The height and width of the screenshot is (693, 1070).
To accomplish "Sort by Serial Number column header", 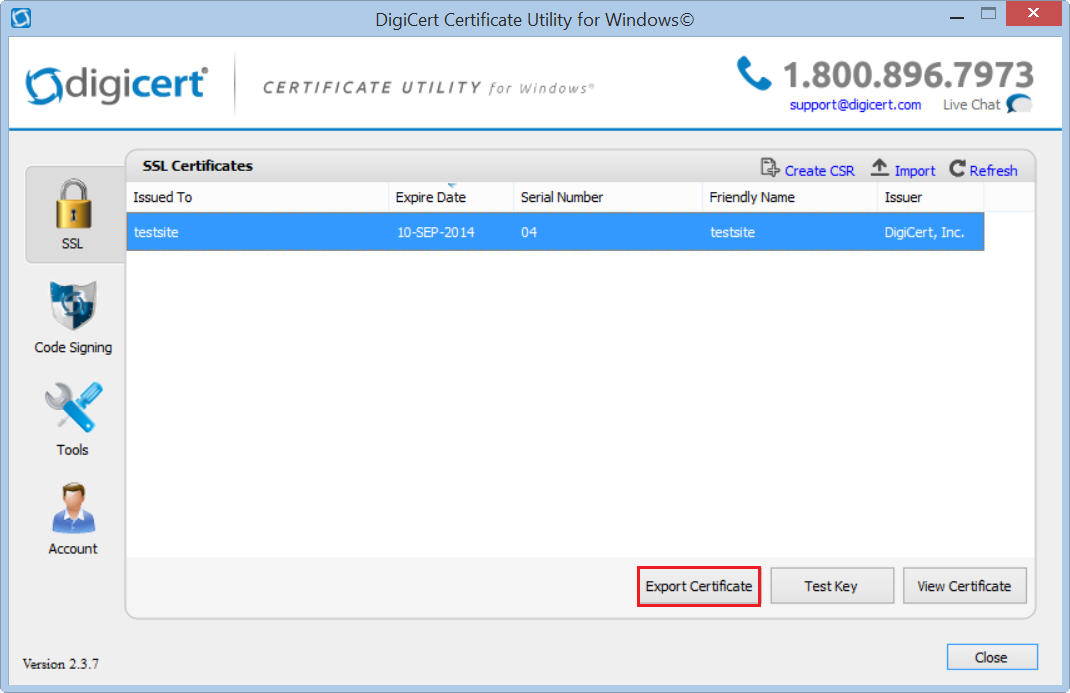I will (x=607, y=197).
